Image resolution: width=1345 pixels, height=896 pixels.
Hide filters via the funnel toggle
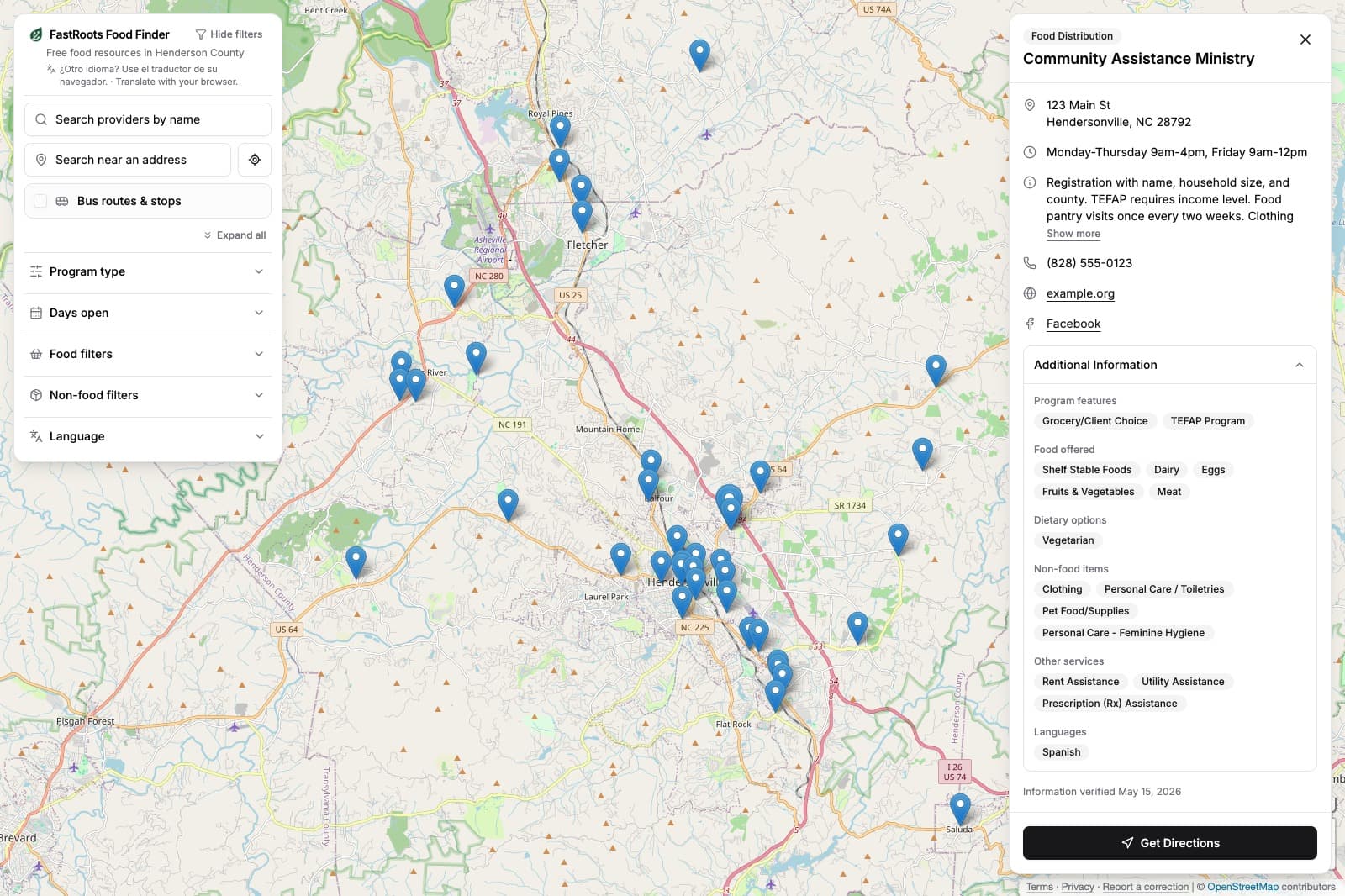click(x=229, y=34)
